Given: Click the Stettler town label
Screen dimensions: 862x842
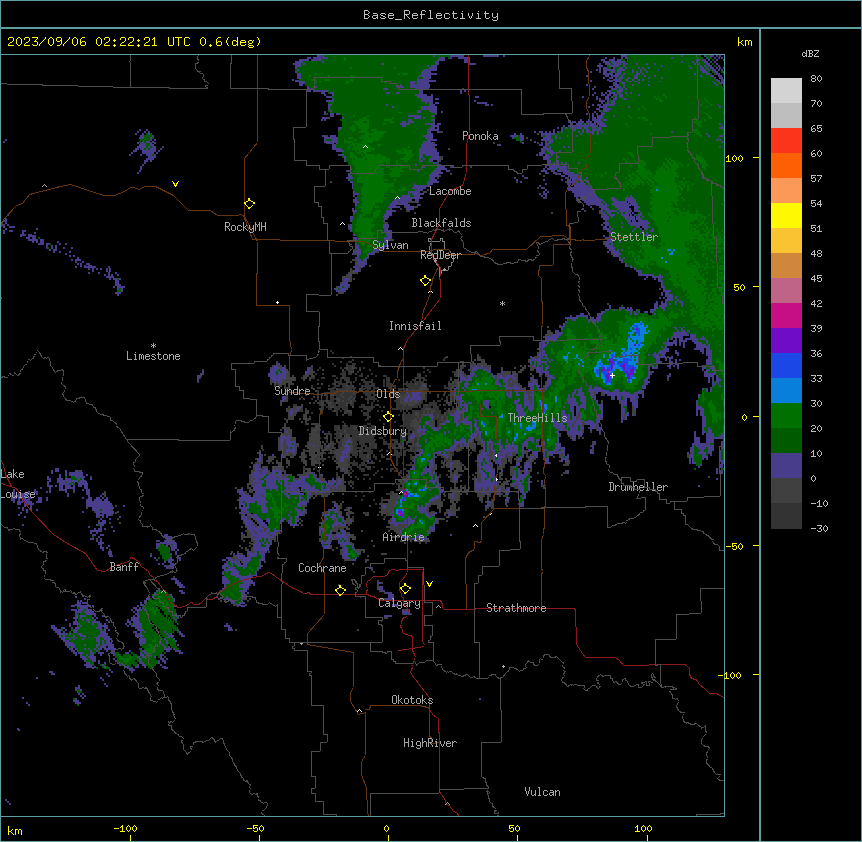Looking at the screenshot, I should (634, 237).
